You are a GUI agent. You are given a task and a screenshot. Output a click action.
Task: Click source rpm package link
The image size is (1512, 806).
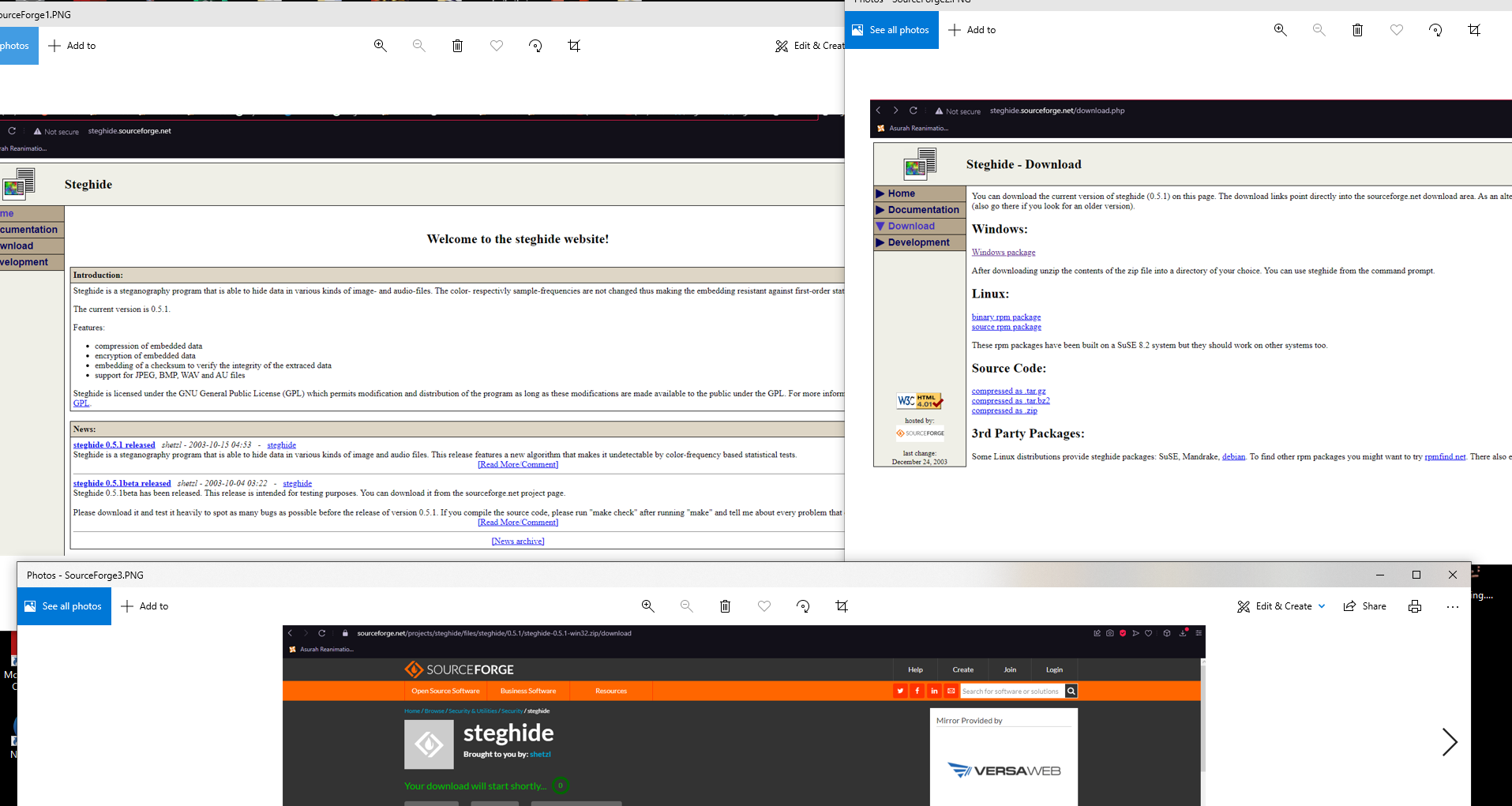(1006, 327)
